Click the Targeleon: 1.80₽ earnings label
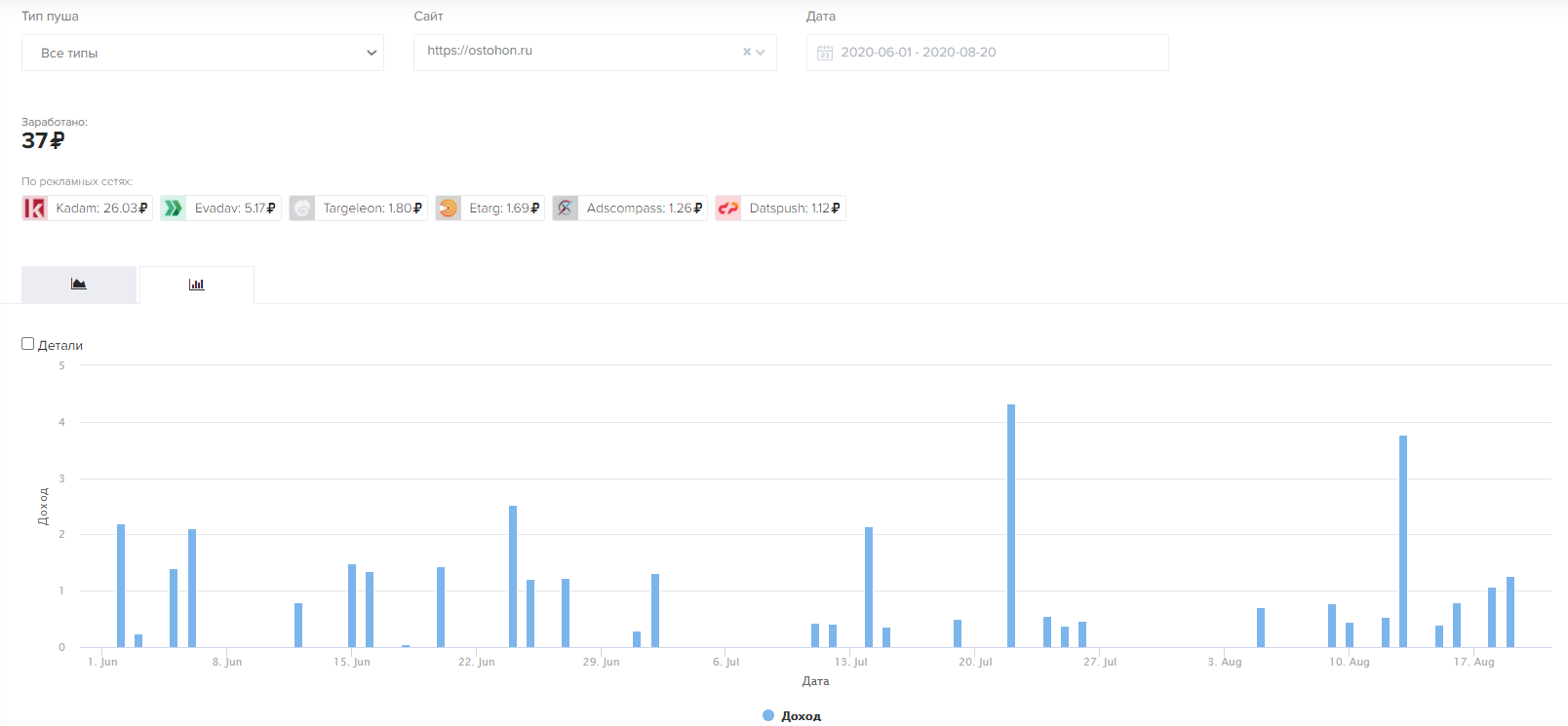 [372, 209]
